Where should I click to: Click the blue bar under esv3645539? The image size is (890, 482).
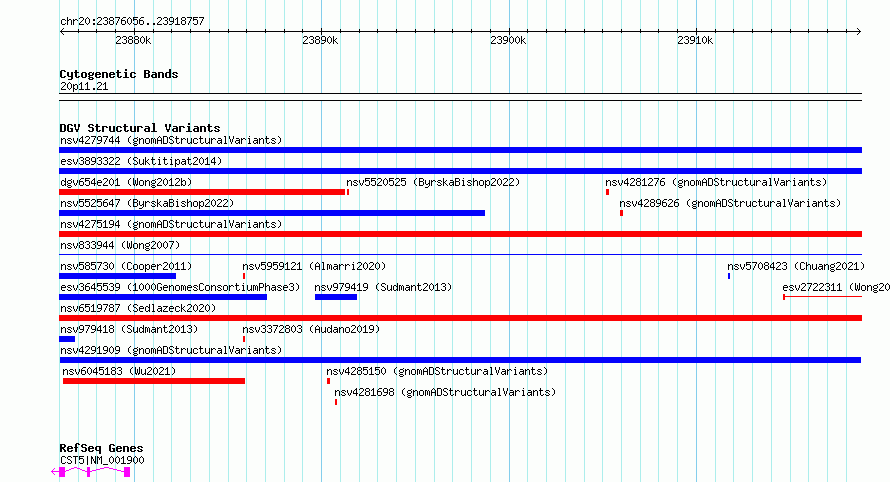163,297
